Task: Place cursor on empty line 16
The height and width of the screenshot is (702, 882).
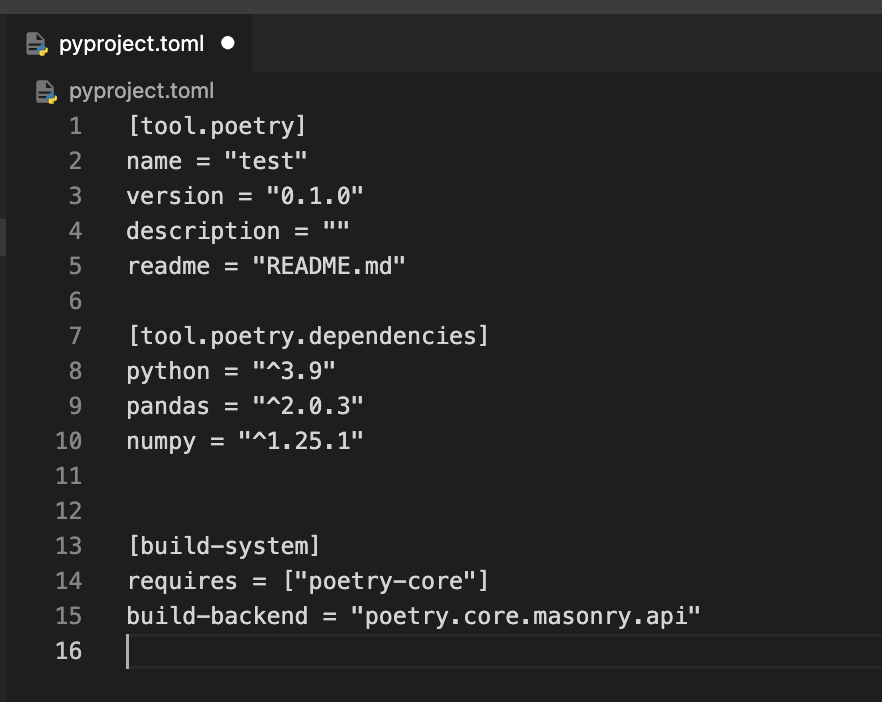Action: pyautogui.click(x=504, y=651)
